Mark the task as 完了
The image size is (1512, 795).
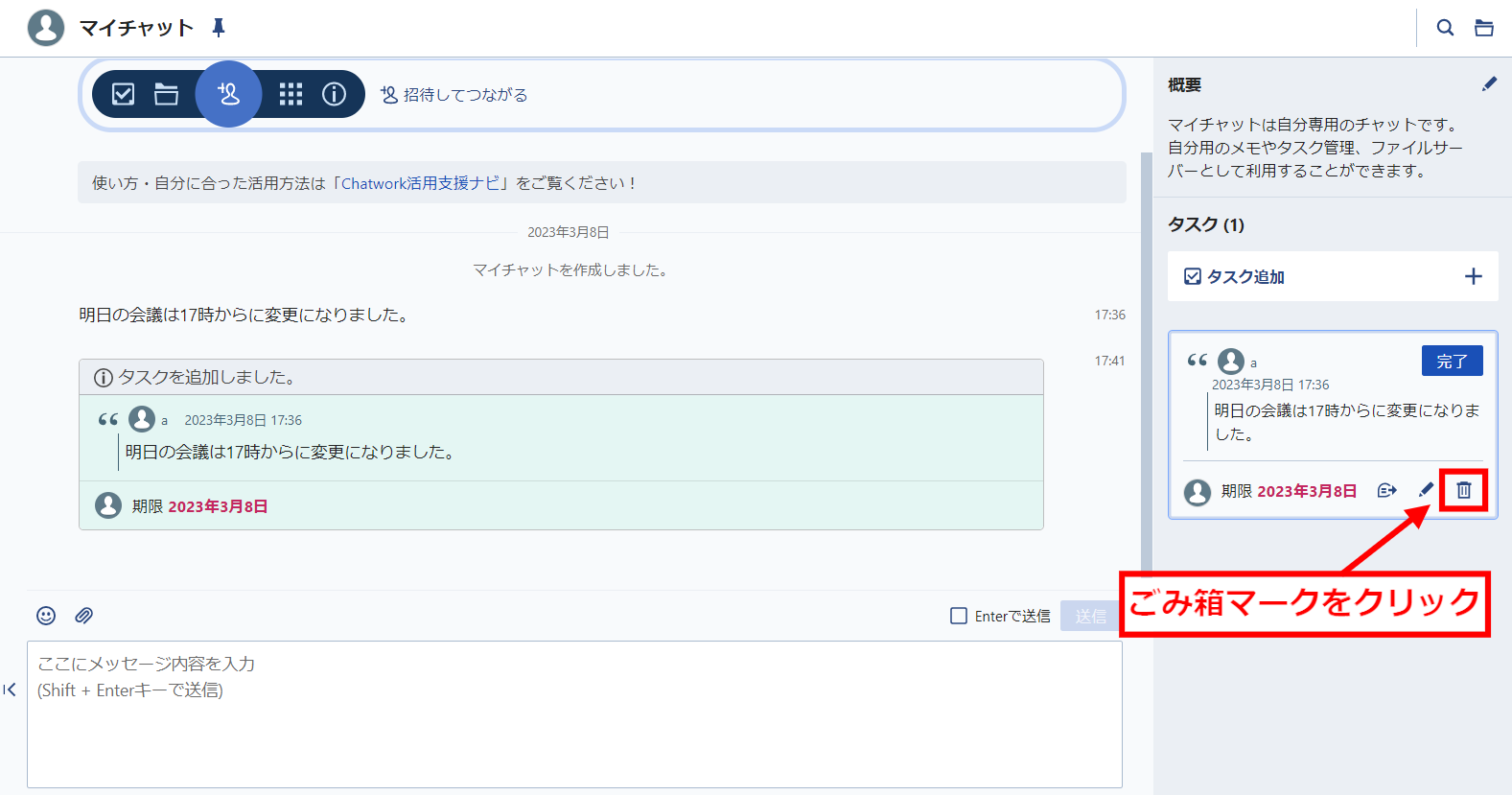1452,361
